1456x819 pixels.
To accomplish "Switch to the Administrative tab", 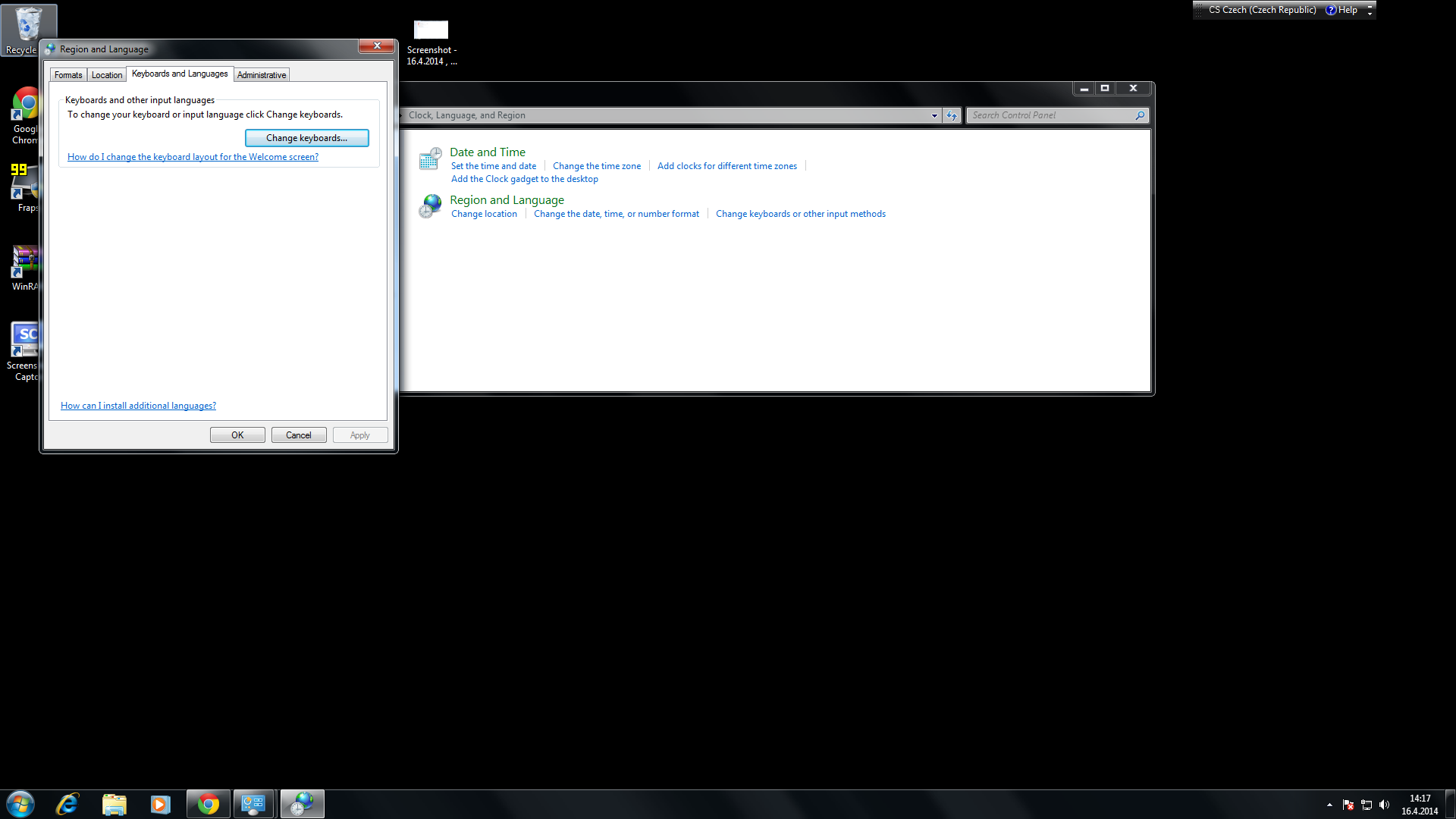I will coord(262,75).
